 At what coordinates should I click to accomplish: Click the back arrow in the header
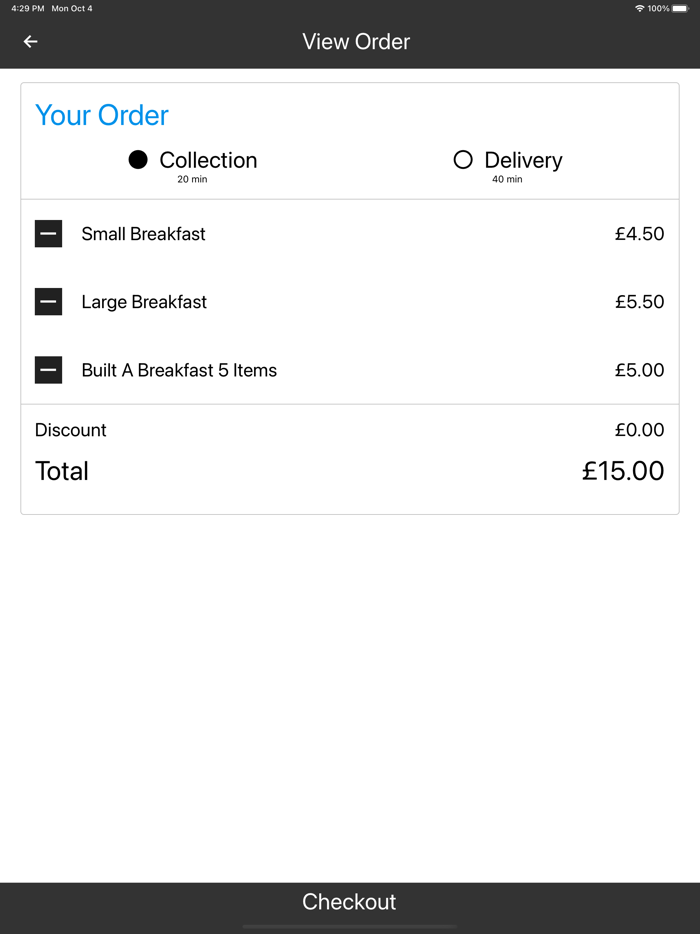tap(30, 41)
